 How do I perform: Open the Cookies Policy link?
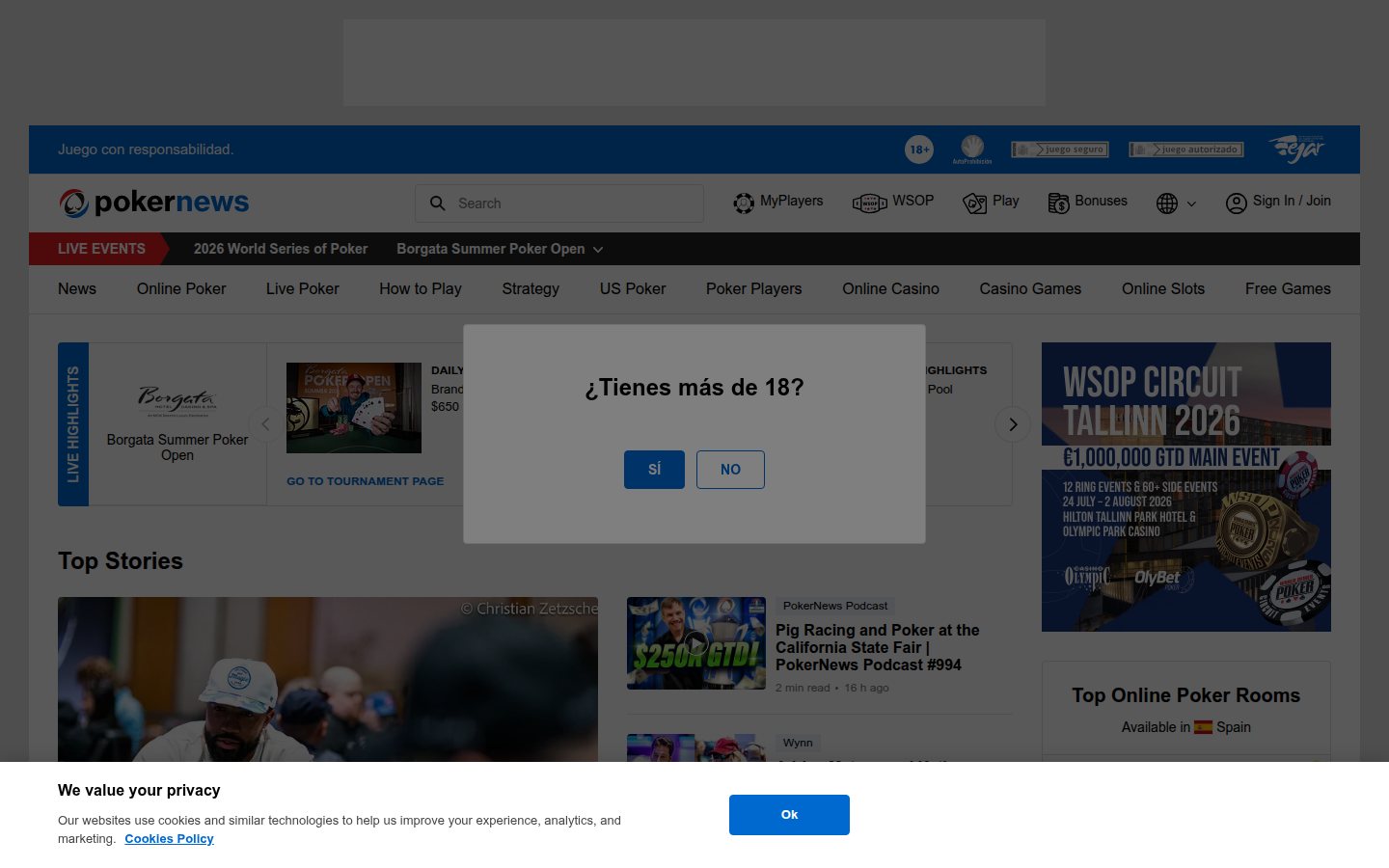click(169, 839)
